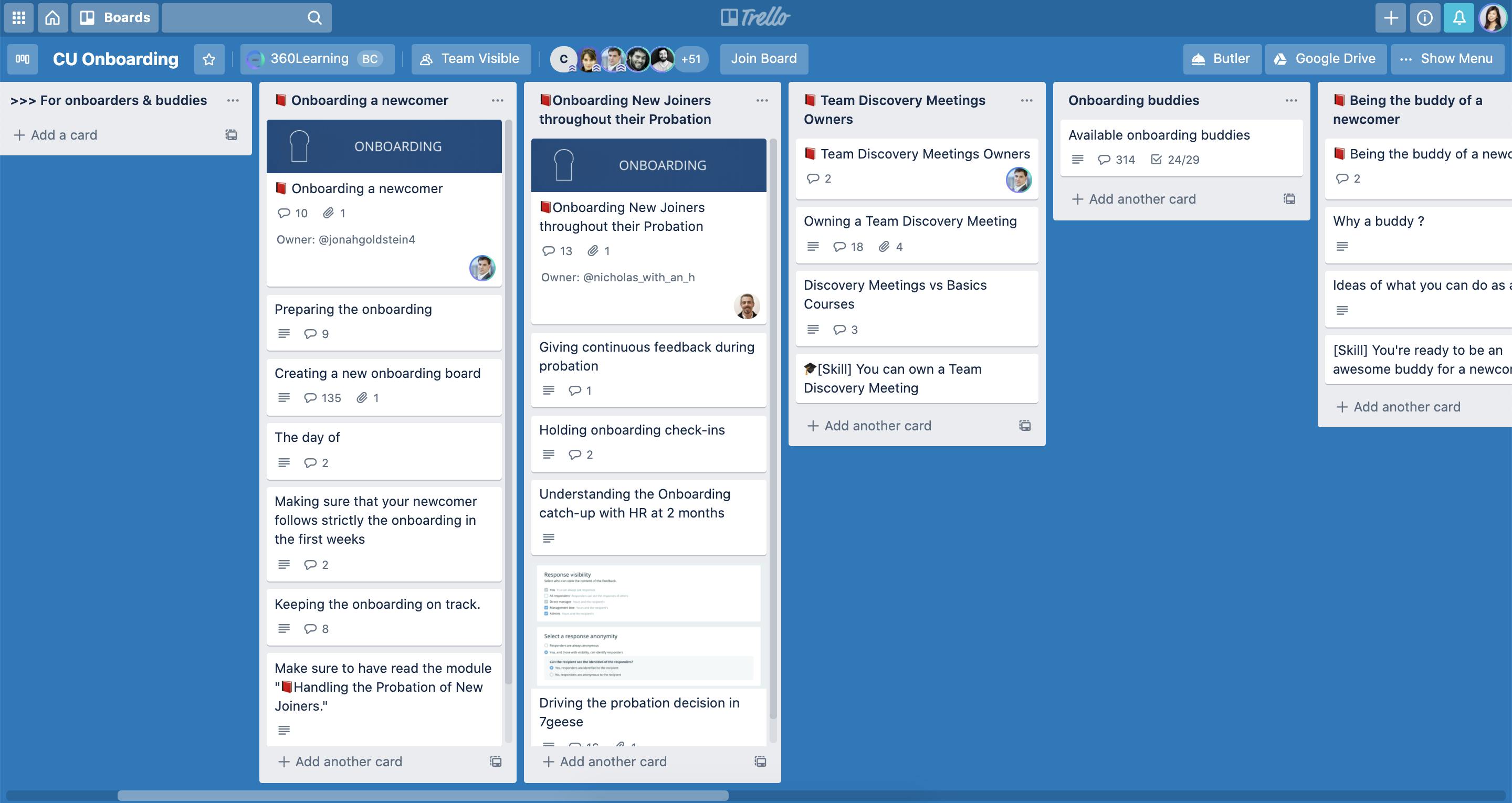Toggle board membership via +51 avatars
Viewport: 1512px width, 803px height.
click(x=690, y=58)
